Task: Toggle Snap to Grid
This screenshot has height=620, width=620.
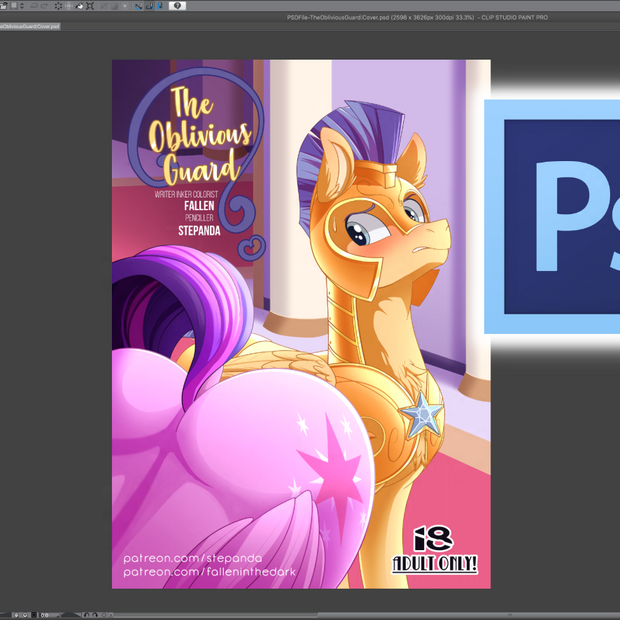Action: [x=160, y=6]
